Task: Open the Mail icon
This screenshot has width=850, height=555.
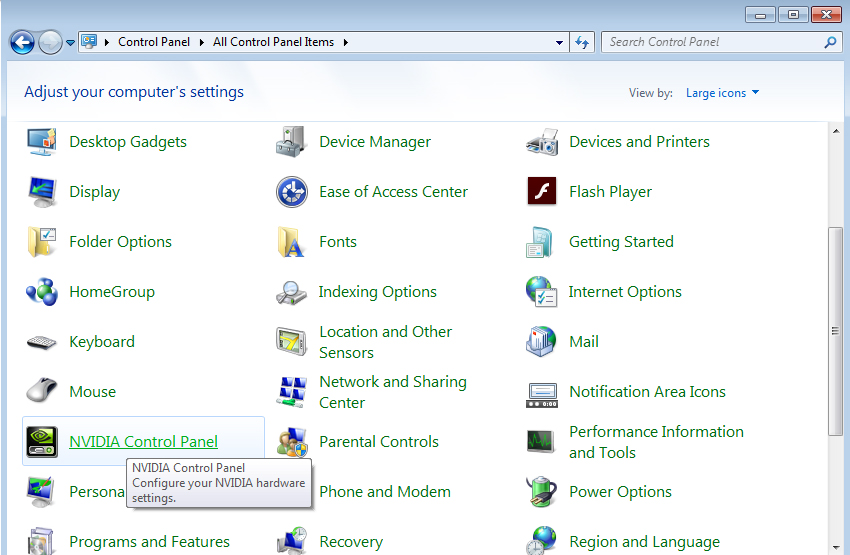Action: click(x=541, y=341)
